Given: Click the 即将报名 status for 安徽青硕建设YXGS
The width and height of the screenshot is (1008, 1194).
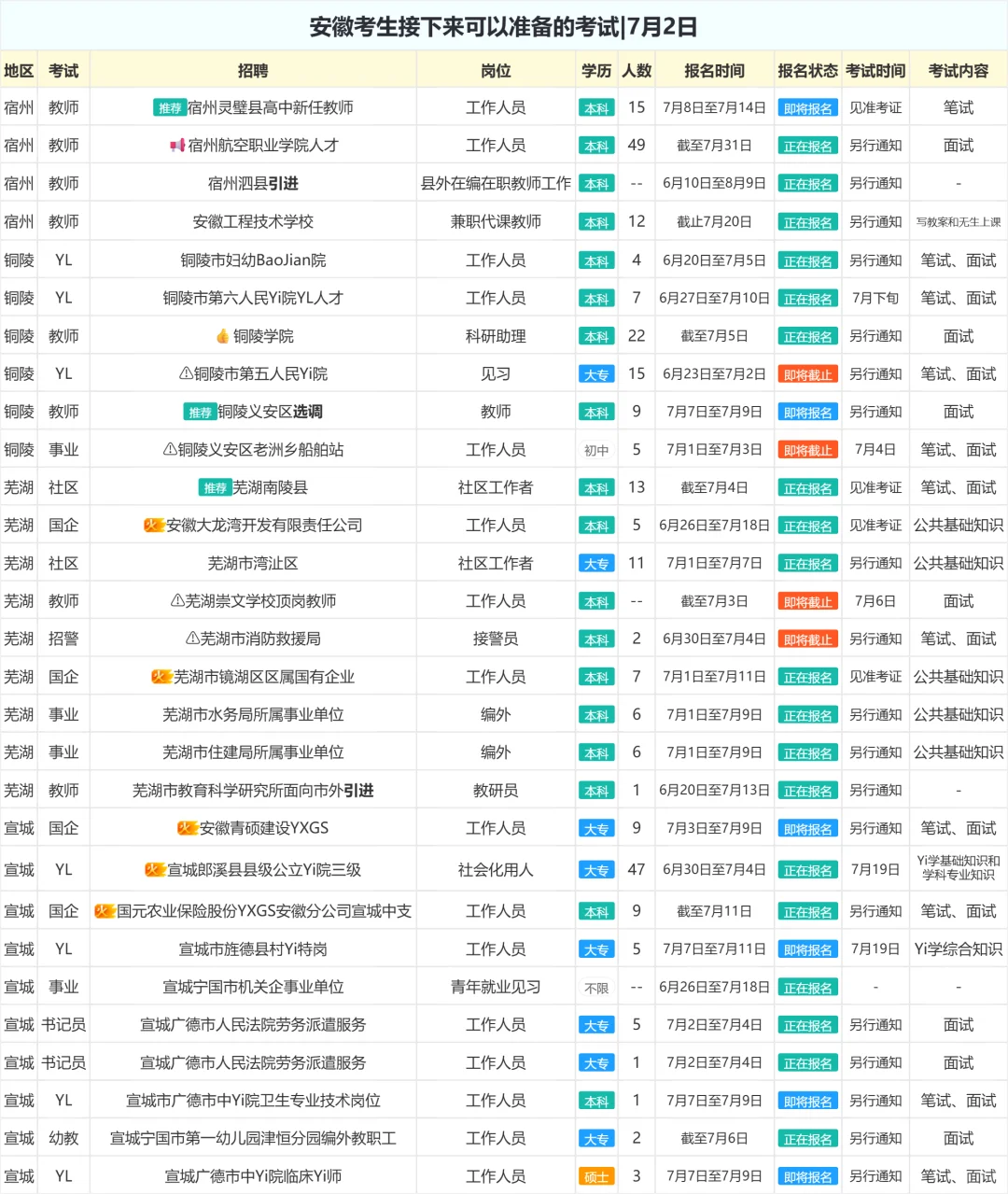Looking at the screenshot, I should [807, 829].
